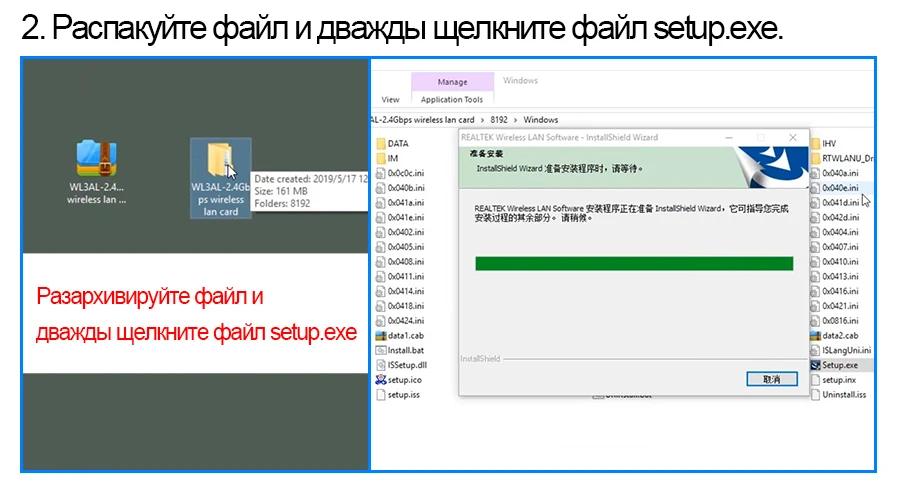
Task: Select the 0x0421.ini file
Action: pos(835,306)
